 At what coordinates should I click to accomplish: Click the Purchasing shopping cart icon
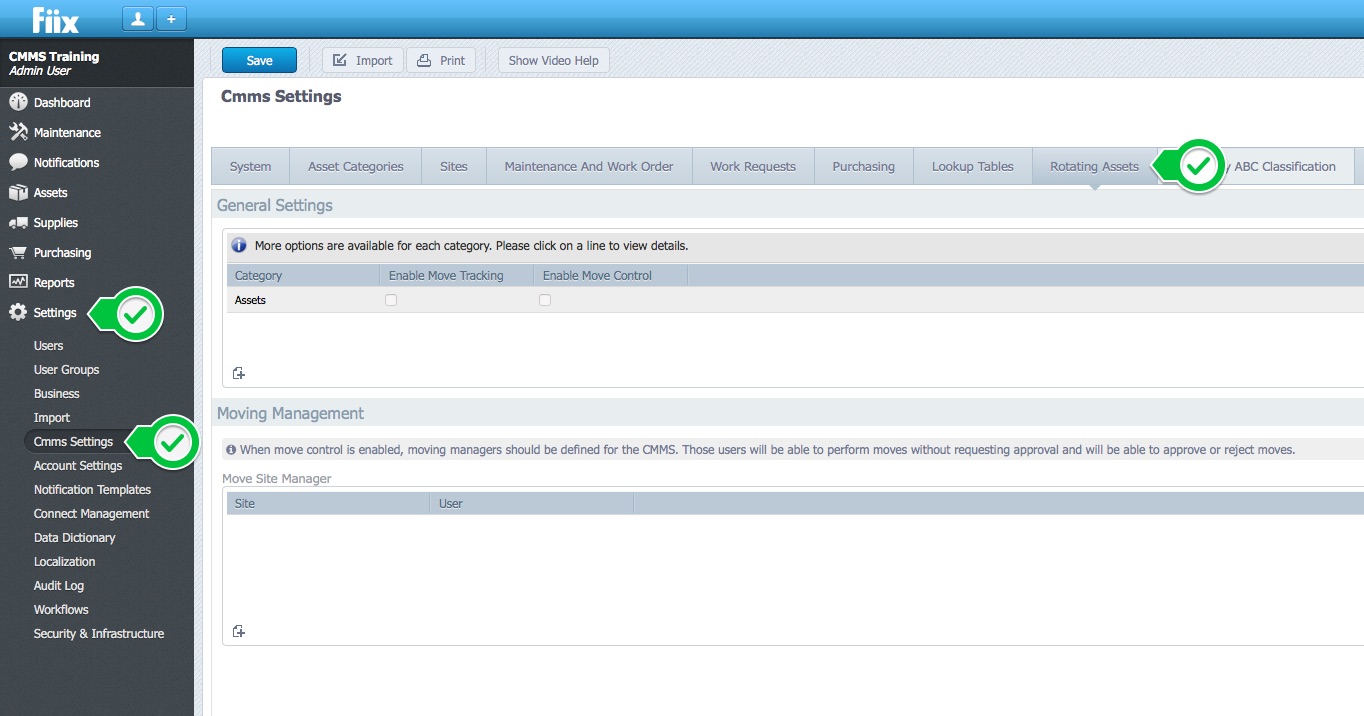pyautogui.click(x=18, y=252)
